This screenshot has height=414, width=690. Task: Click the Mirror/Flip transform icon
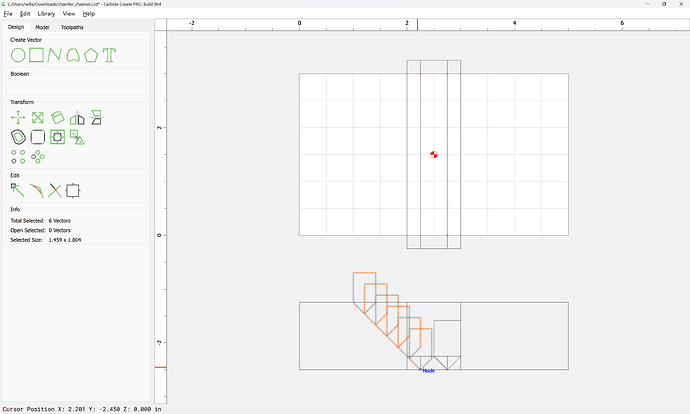click(x=77, y=118)
